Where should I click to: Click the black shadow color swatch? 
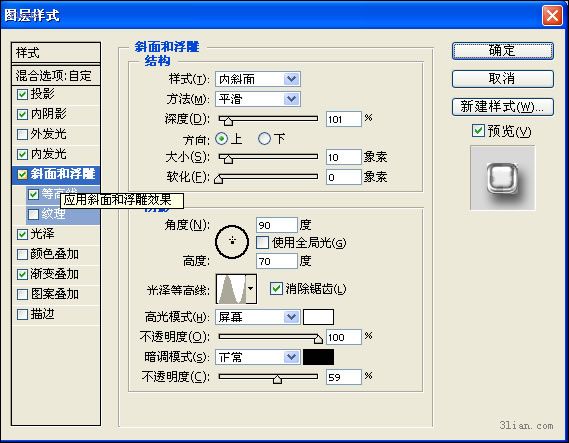318,357
